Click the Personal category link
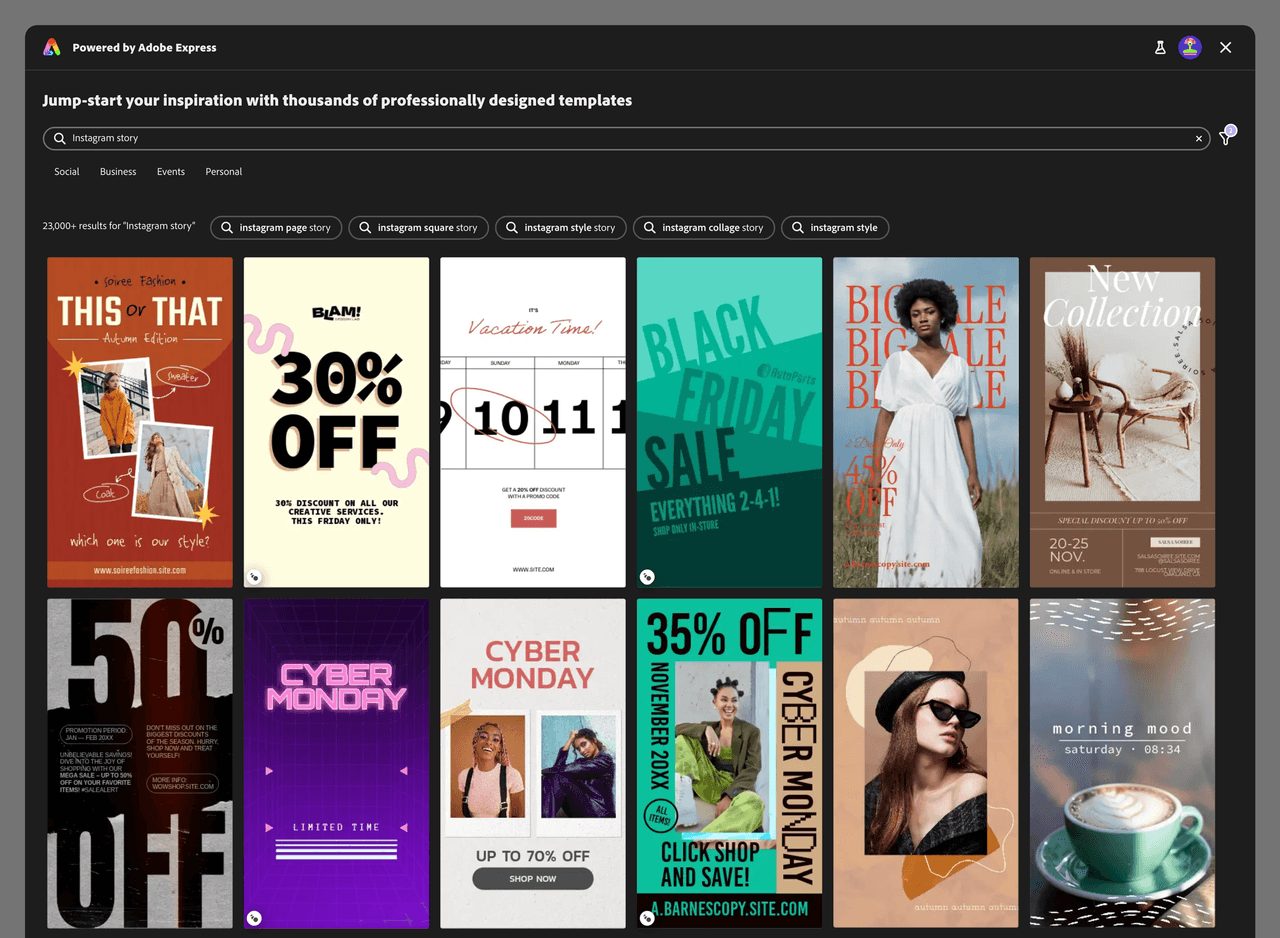 tap(223, 171)
